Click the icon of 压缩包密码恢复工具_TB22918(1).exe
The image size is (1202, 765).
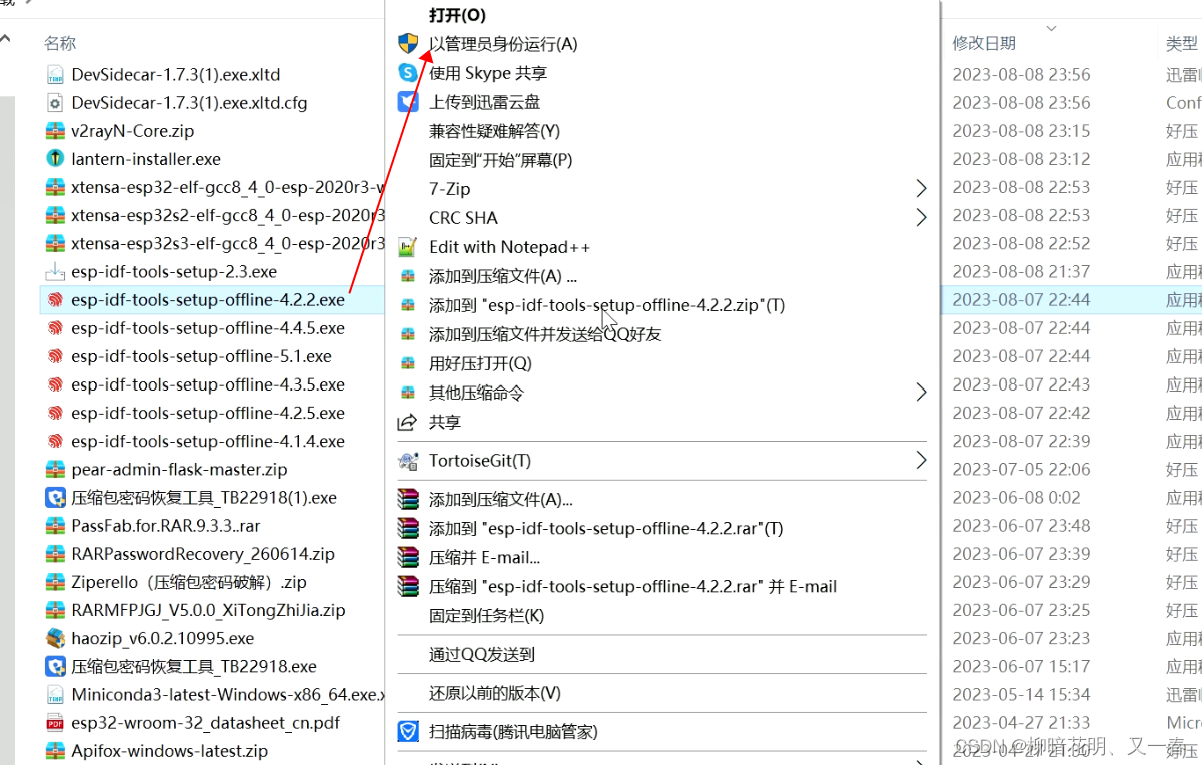tap(55, 497)
